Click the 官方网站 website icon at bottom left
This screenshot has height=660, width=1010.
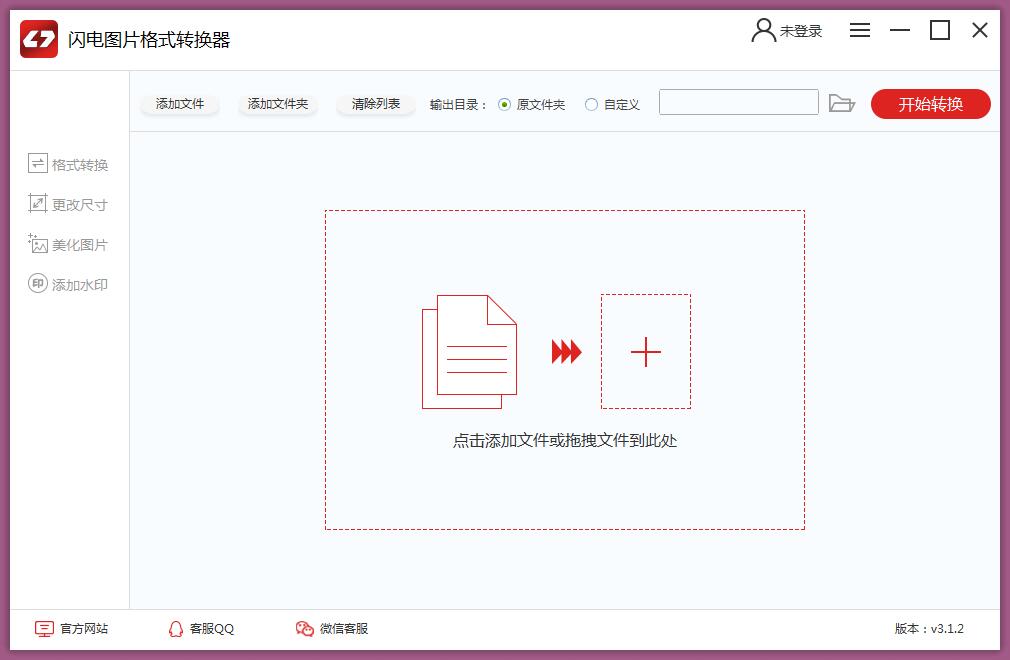coord(42,628)
